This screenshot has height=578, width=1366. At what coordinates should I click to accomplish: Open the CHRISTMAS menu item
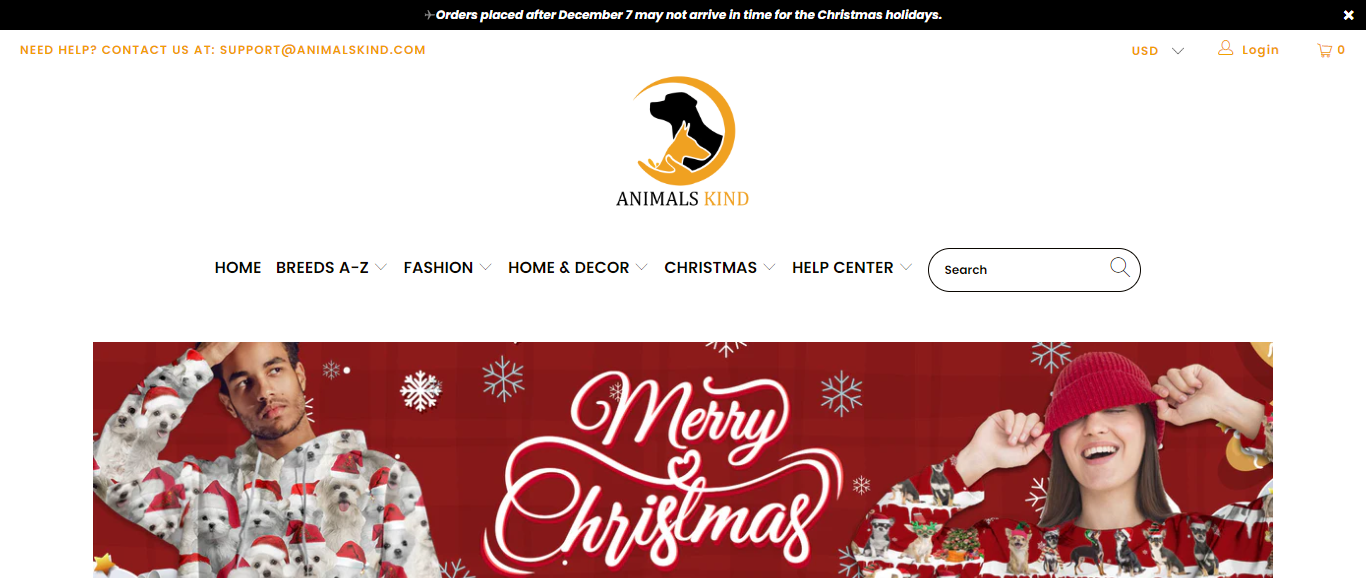coord(710,268)
